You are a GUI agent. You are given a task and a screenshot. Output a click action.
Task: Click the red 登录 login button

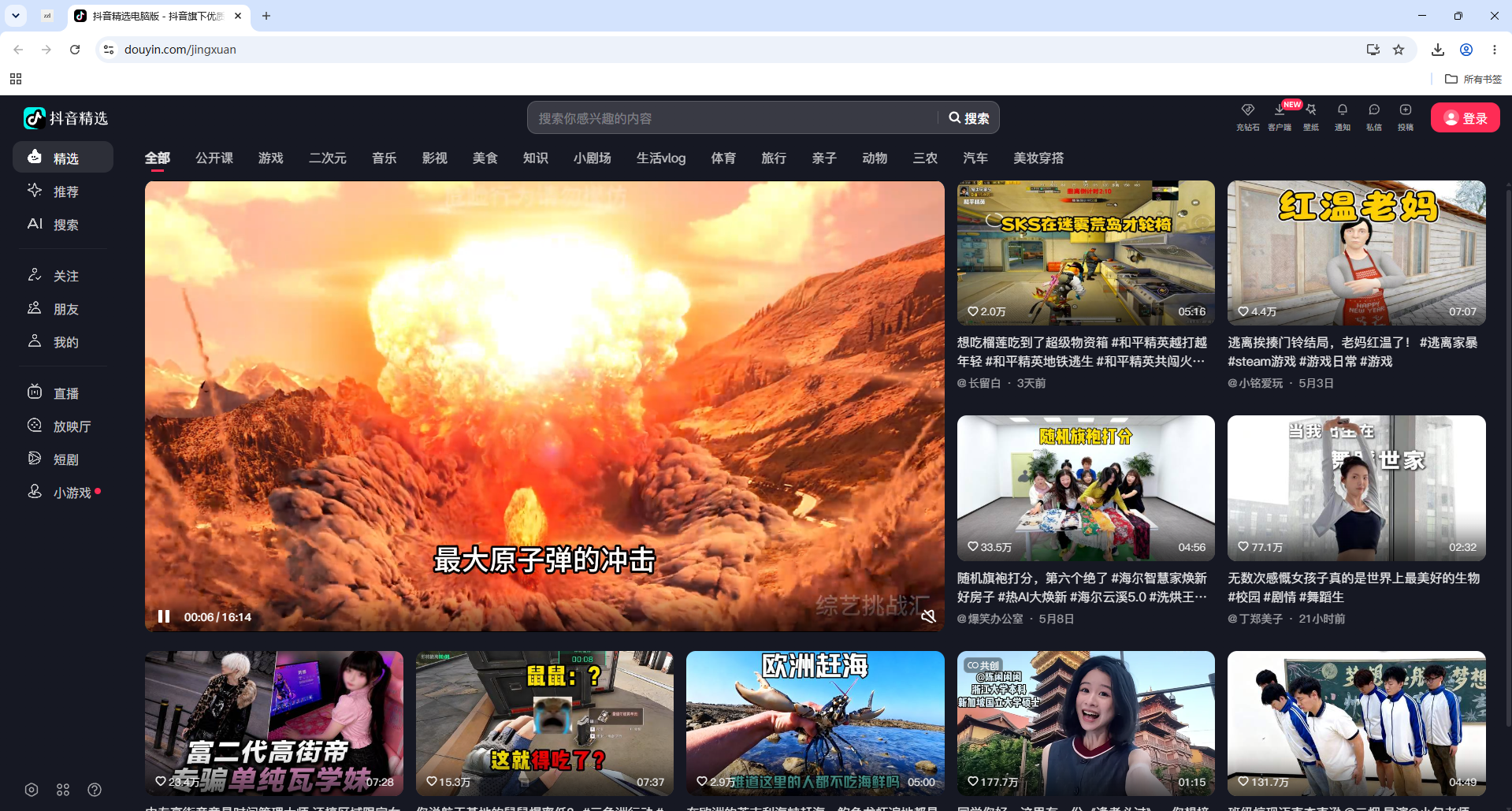pyautogui.click(x=1465, y=118)
